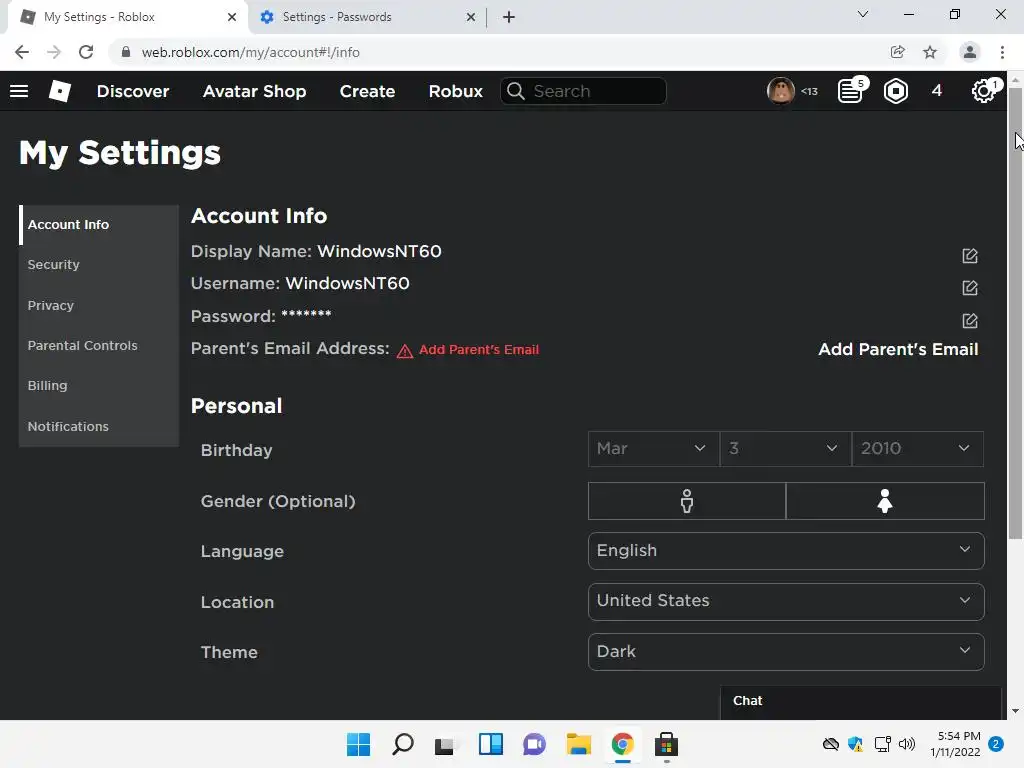The height and width of the screenshot is (768, 1024).
Task: Open the Theme dropdown set to Dark
Action: coord(786,652)
